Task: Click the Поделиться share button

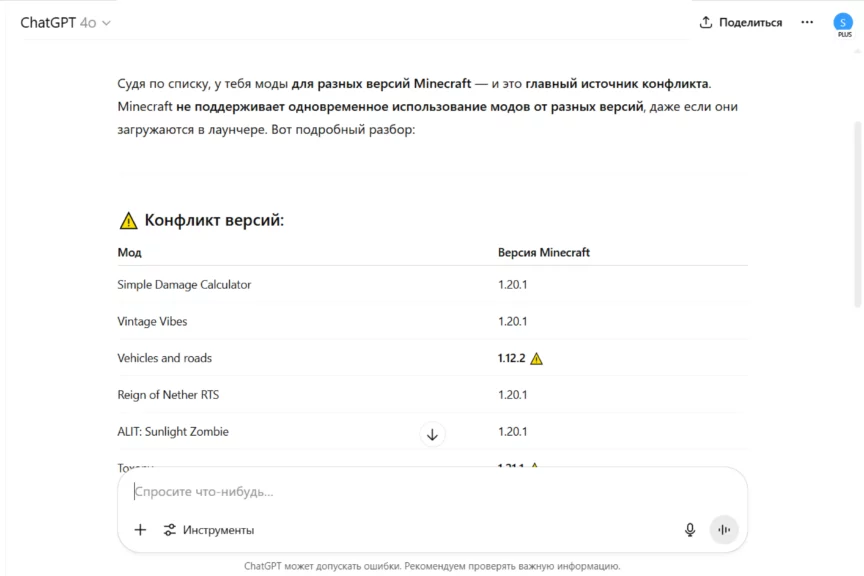Action: 740,22
